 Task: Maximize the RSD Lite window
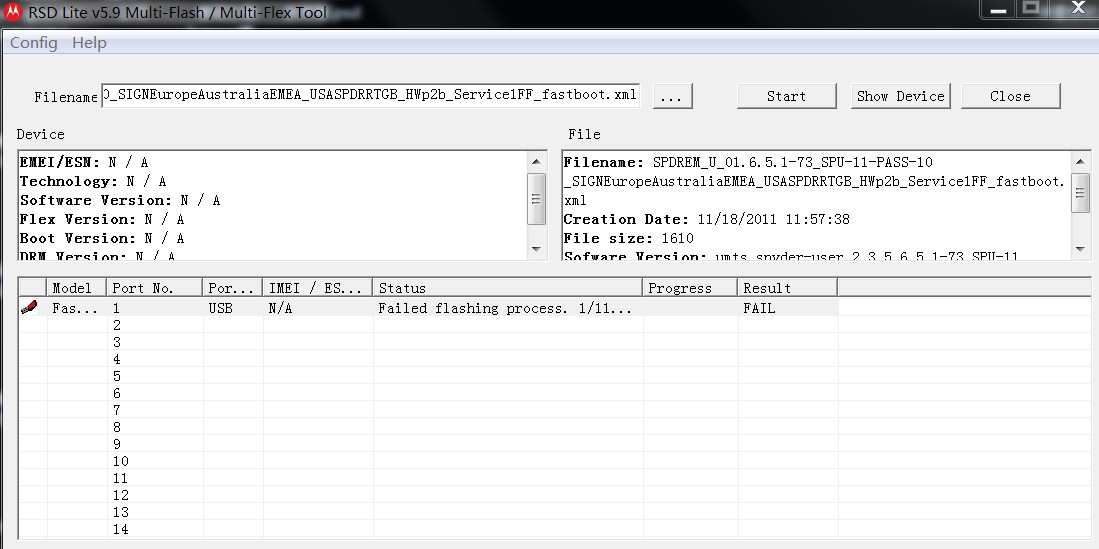pyautogui.click(x=1030, y=8)
